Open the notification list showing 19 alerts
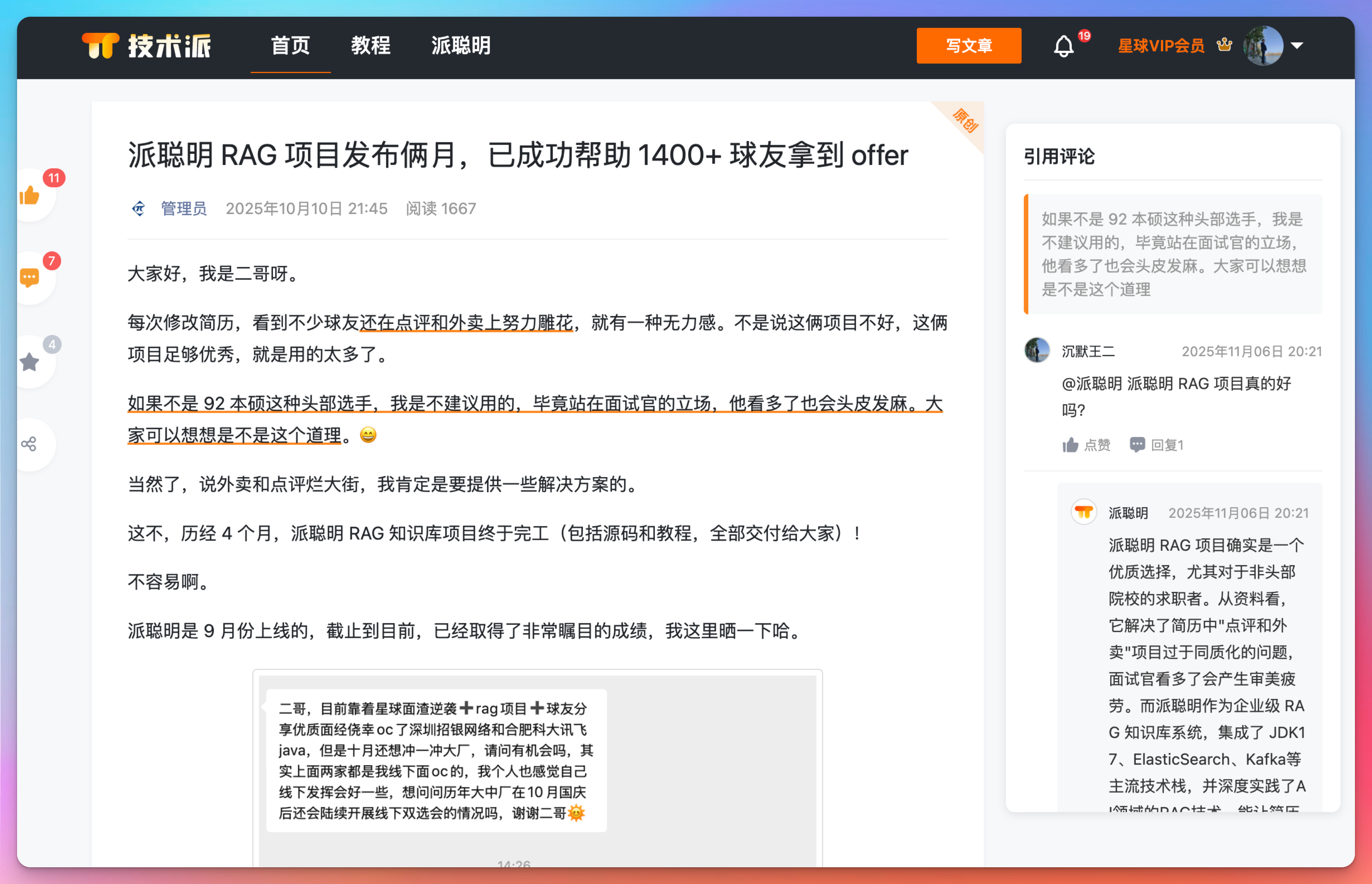The width and height of the screenshot is (1372, 884). pos(1063,46)
